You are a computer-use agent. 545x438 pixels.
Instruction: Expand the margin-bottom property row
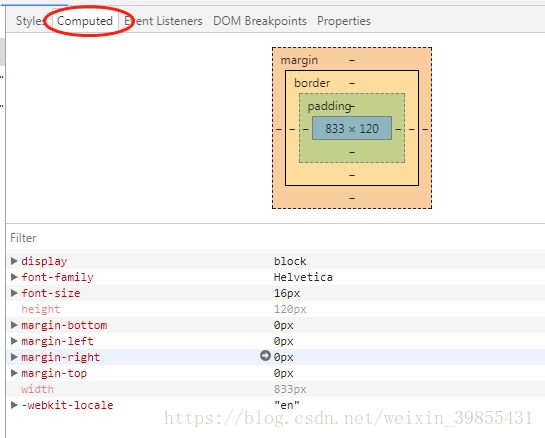(14, 325)
